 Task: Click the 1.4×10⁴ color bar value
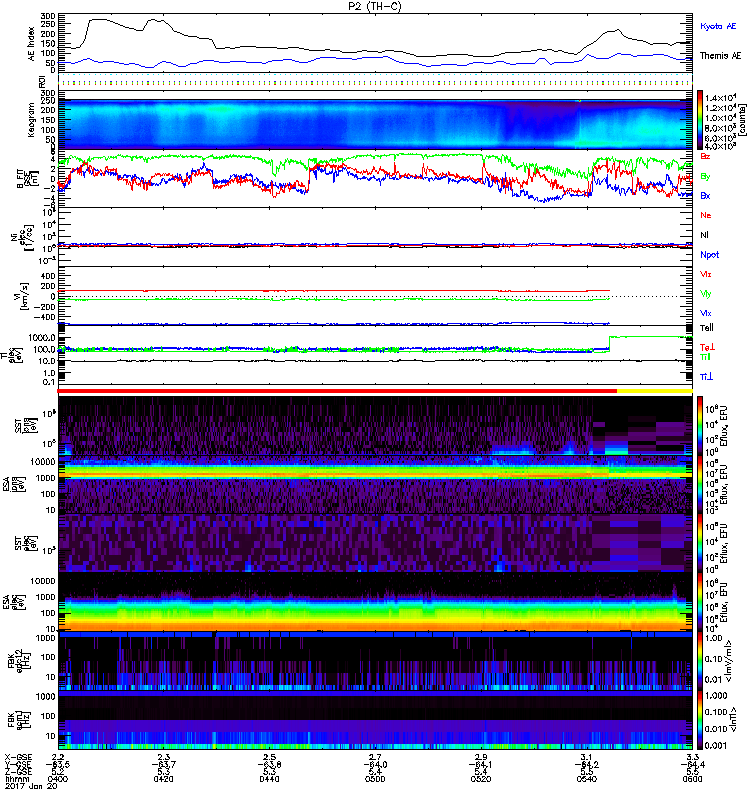point(720,98)
